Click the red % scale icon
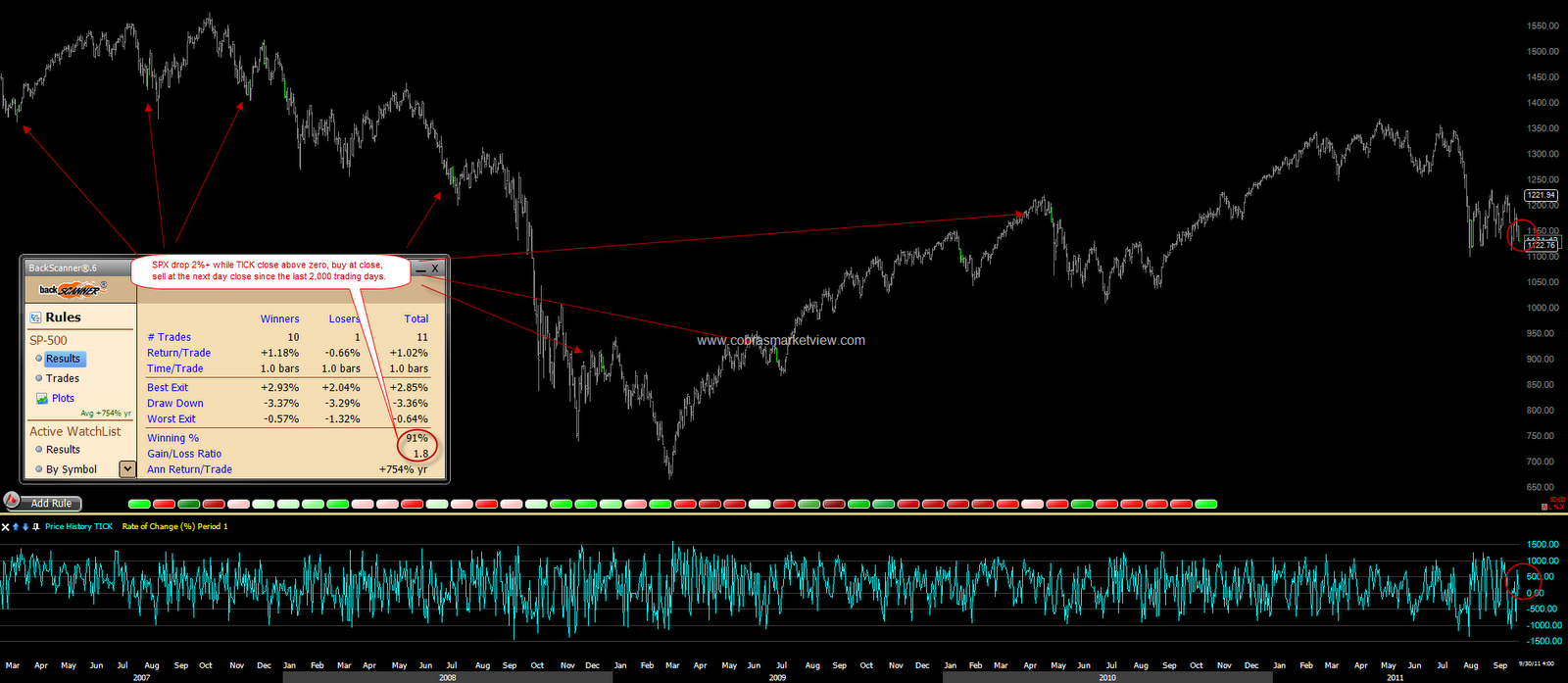 (x=1556, y=507)
